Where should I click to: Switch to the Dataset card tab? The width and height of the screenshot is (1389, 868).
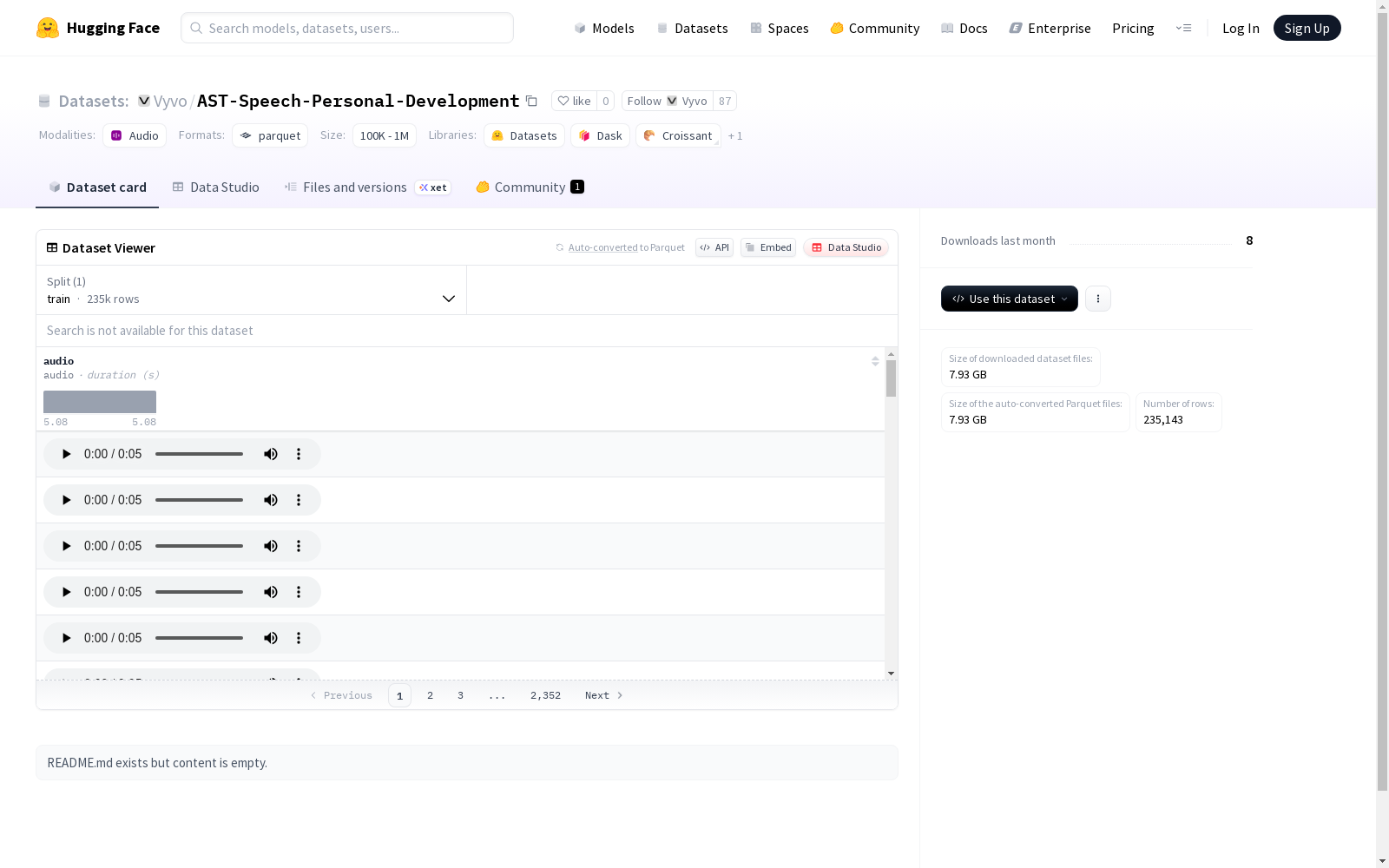coord(97,187)
